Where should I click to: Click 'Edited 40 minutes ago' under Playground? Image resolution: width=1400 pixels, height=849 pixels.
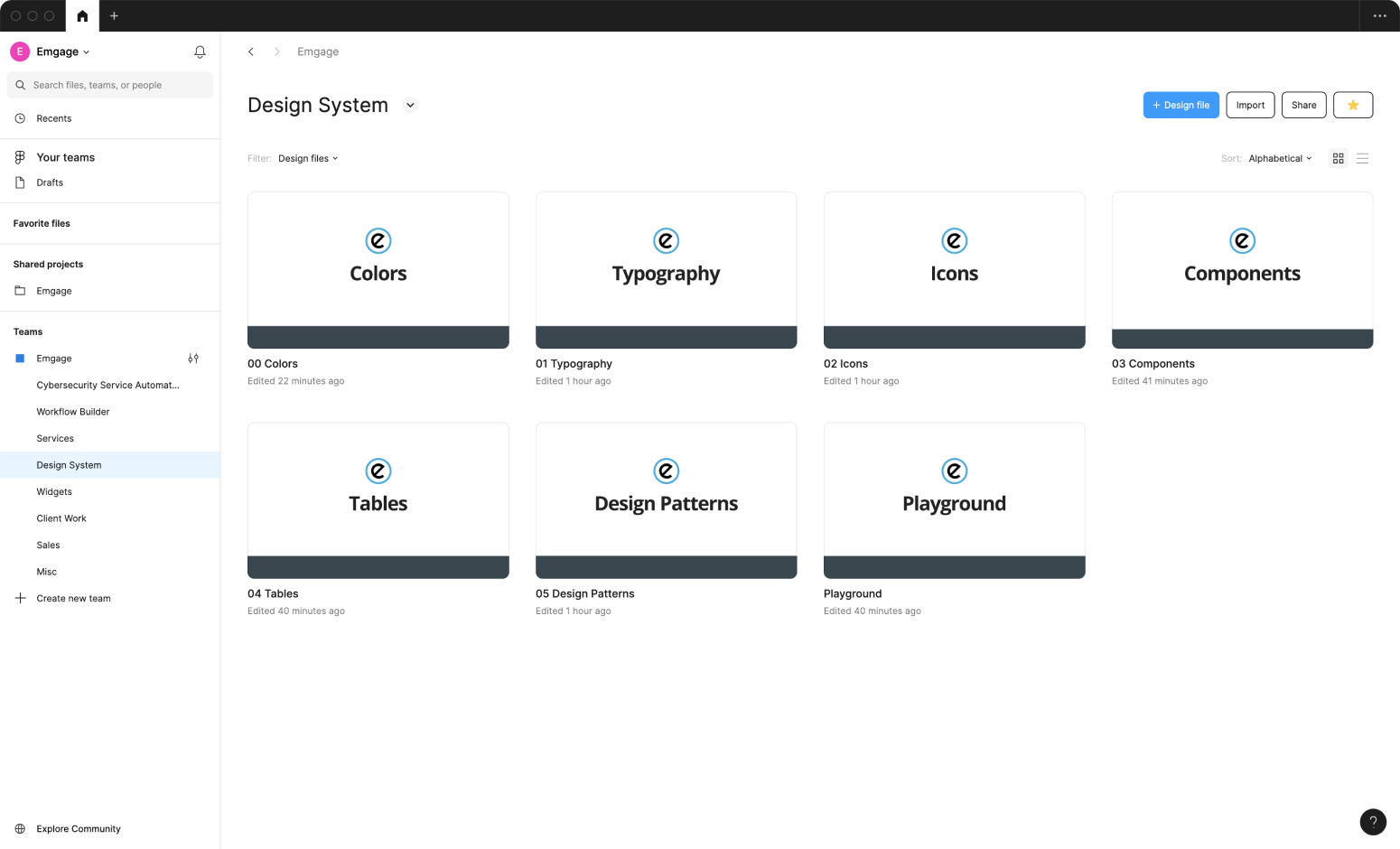point(873,611)
